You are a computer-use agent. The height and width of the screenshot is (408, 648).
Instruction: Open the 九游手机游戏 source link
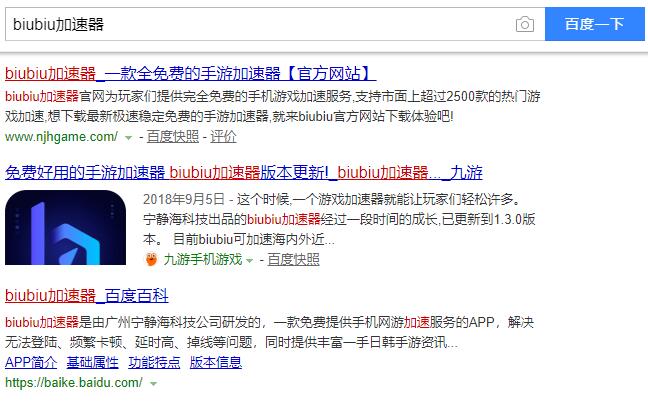tap(202, 260)
